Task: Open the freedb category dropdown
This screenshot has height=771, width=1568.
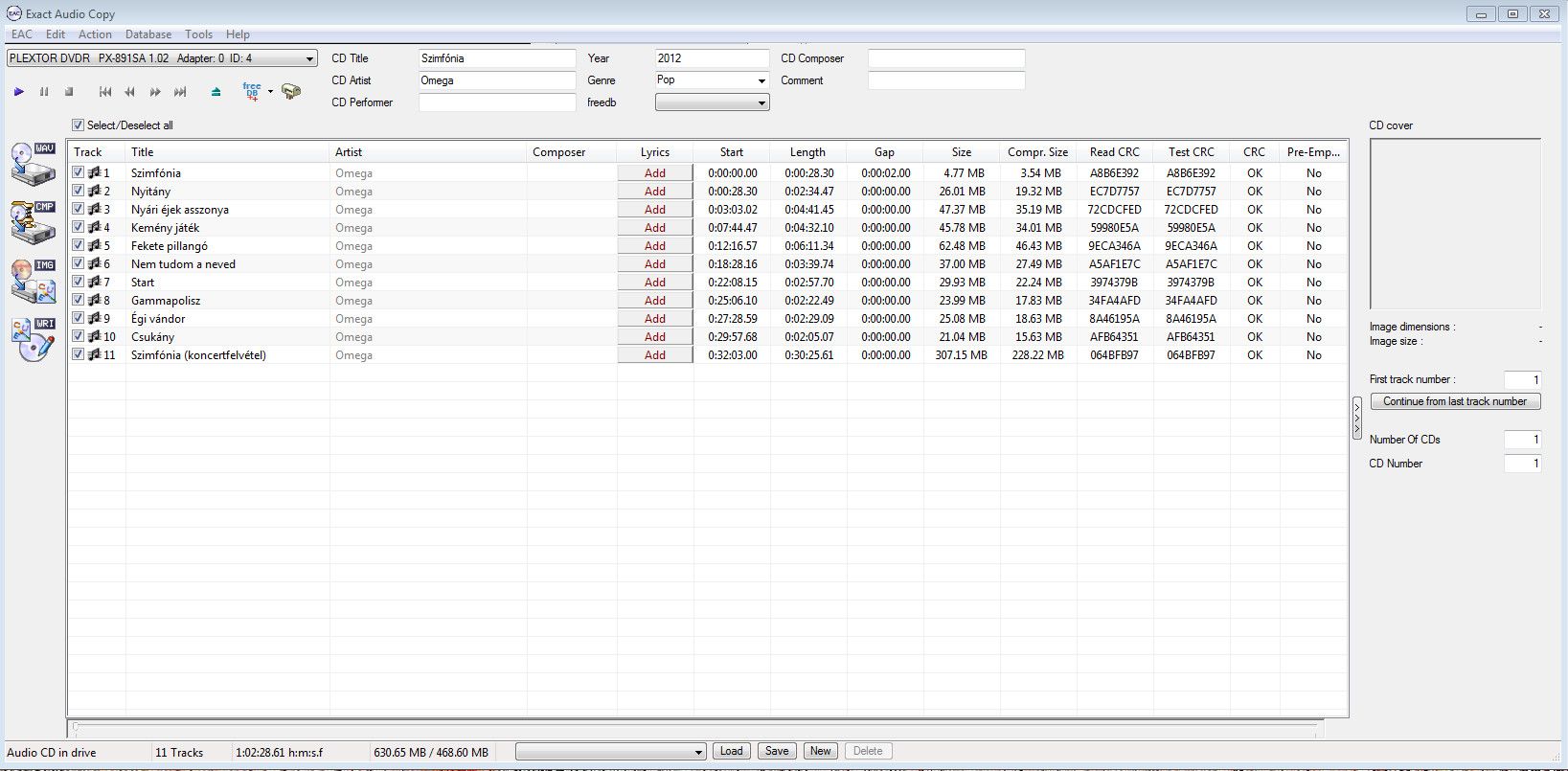Action: pos(712,102)
